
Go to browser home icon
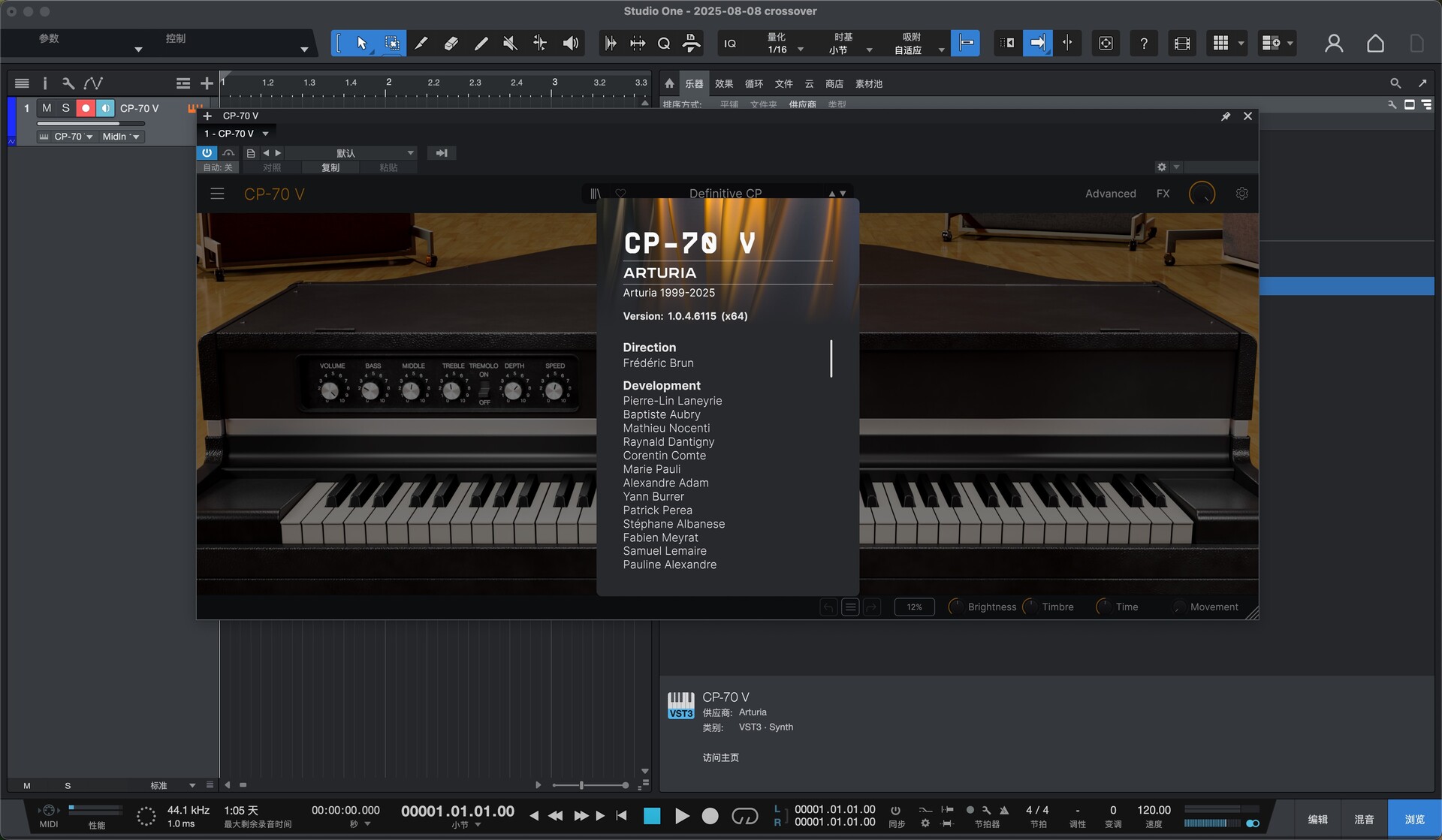[670, 83]
